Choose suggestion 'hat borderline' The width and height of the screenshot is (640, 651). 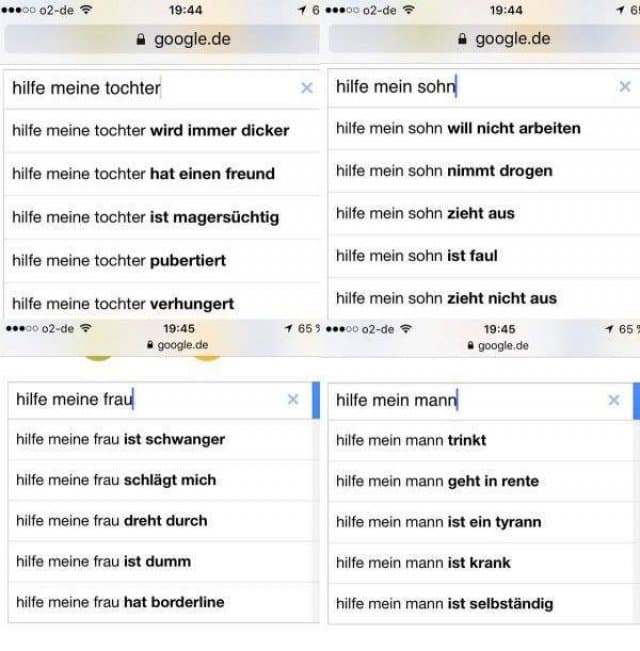[160, 602]
